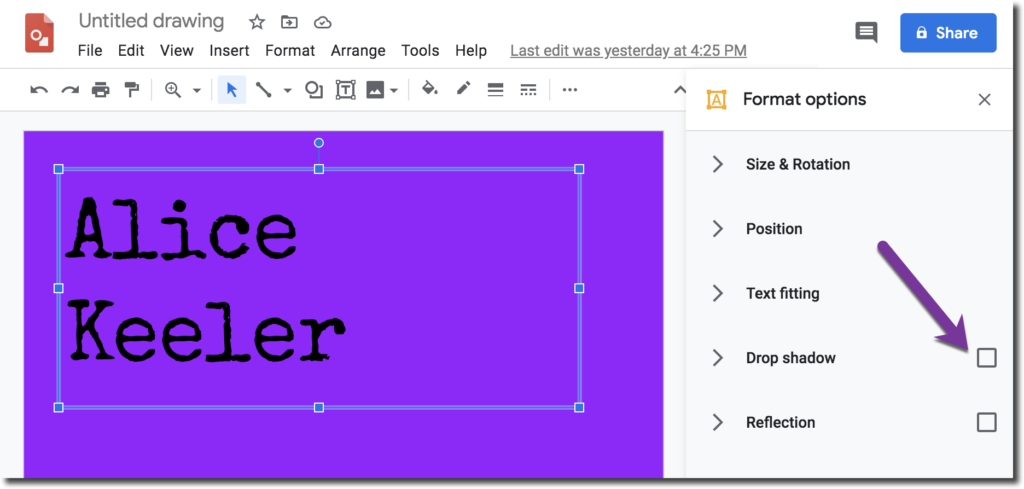Close the Format options panel
Screen dimensions: 1024x489
tap(984, 99)
